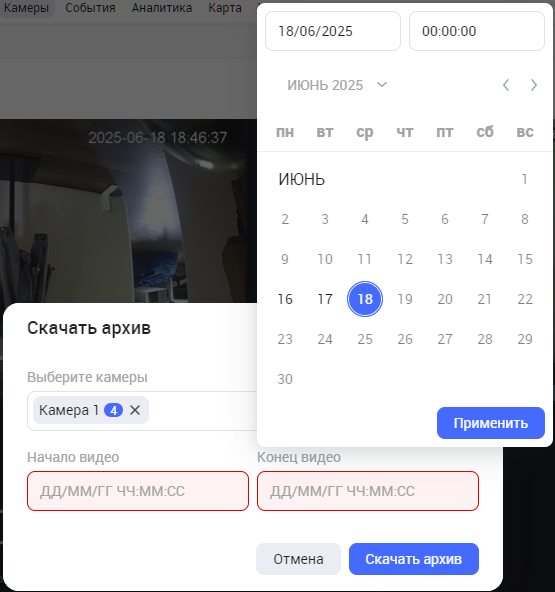The image size is (555, 592).
Task: Select June 17 in the calendar
Action: 325,299
